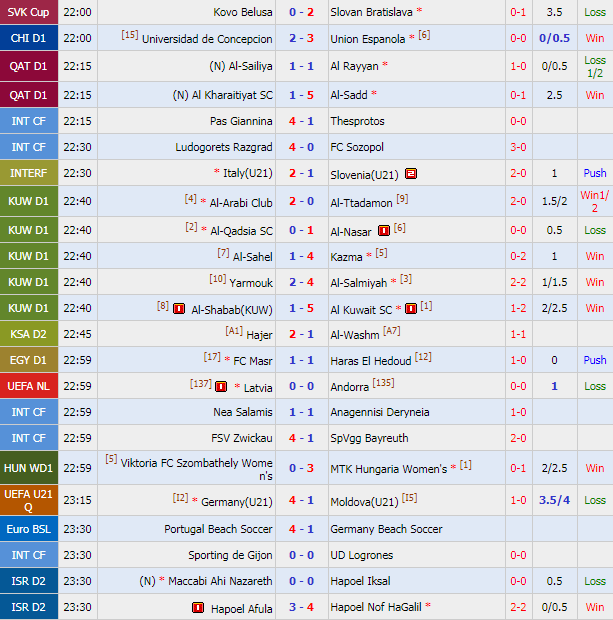The height and width of the screenshot is (620, 613).
Task: Click the 1-1 half-time score for Hajer match
Action: click(518, 335)
